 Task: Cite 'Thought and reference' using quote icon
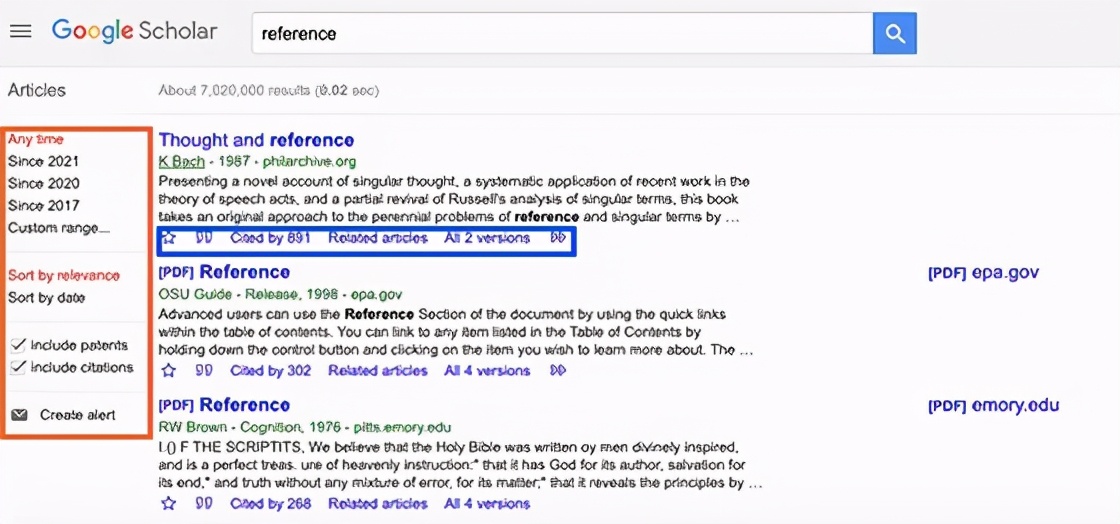204,238
